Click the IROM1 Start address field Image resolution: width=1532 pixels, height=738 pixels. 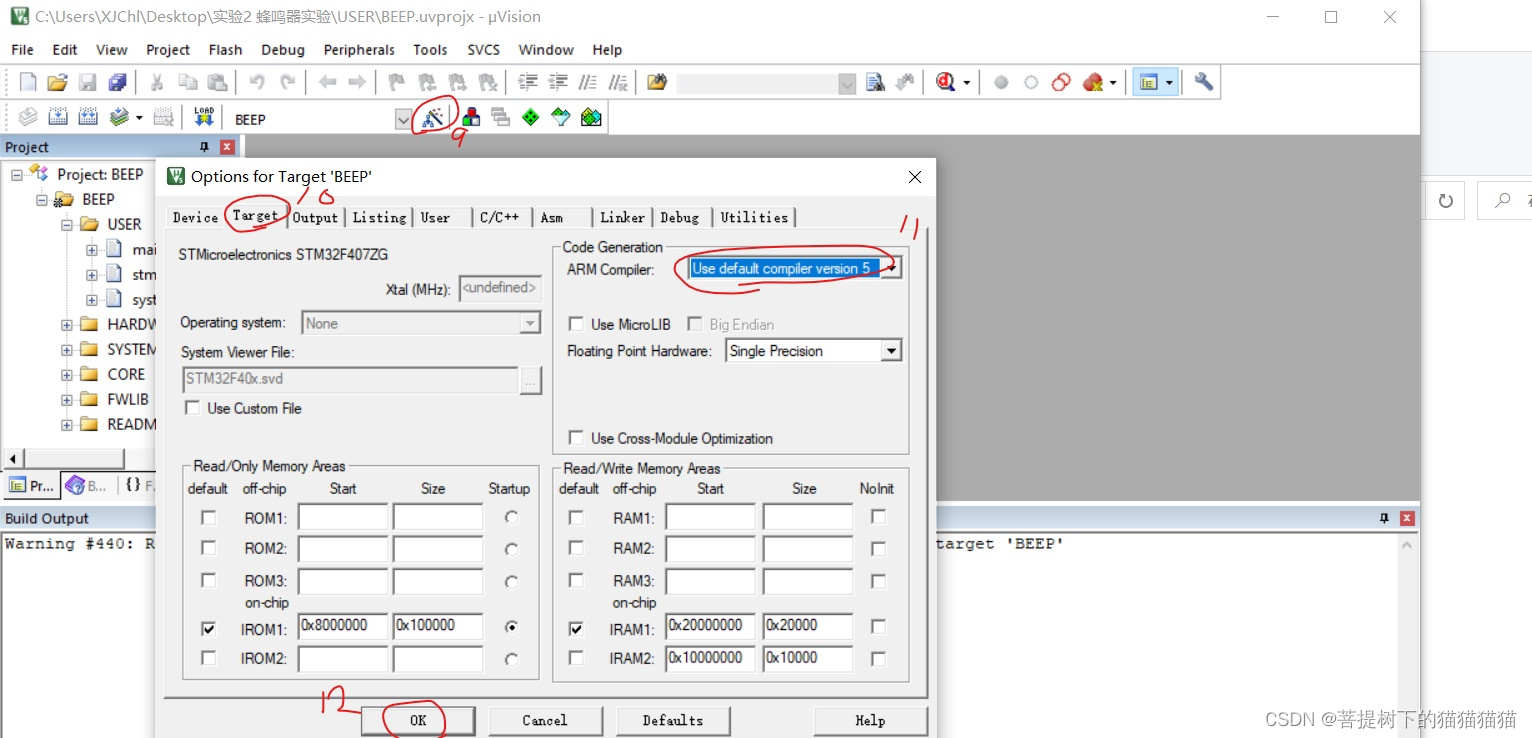343,626
